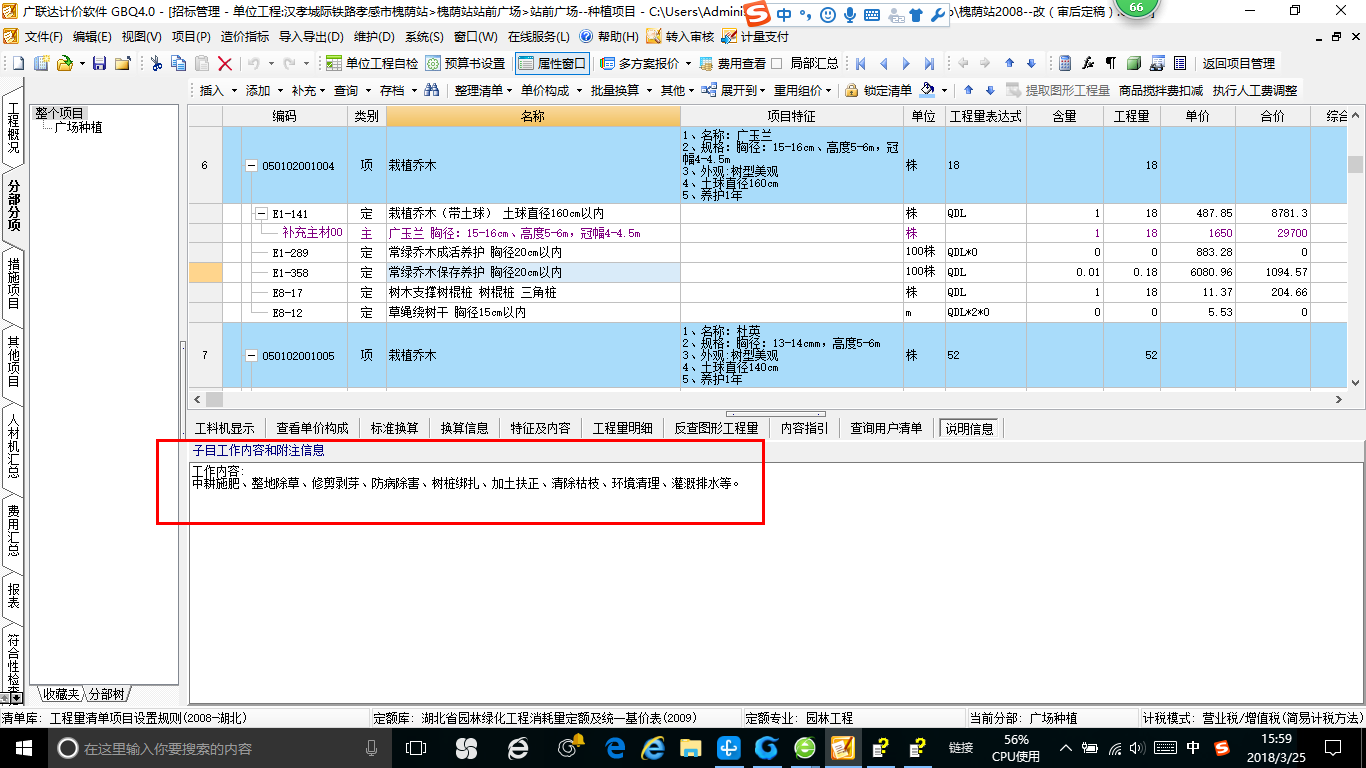Screen dimensions: 1366x768
Task: Enable the 局部汇总 checkbox
Action: coord(777,63)
